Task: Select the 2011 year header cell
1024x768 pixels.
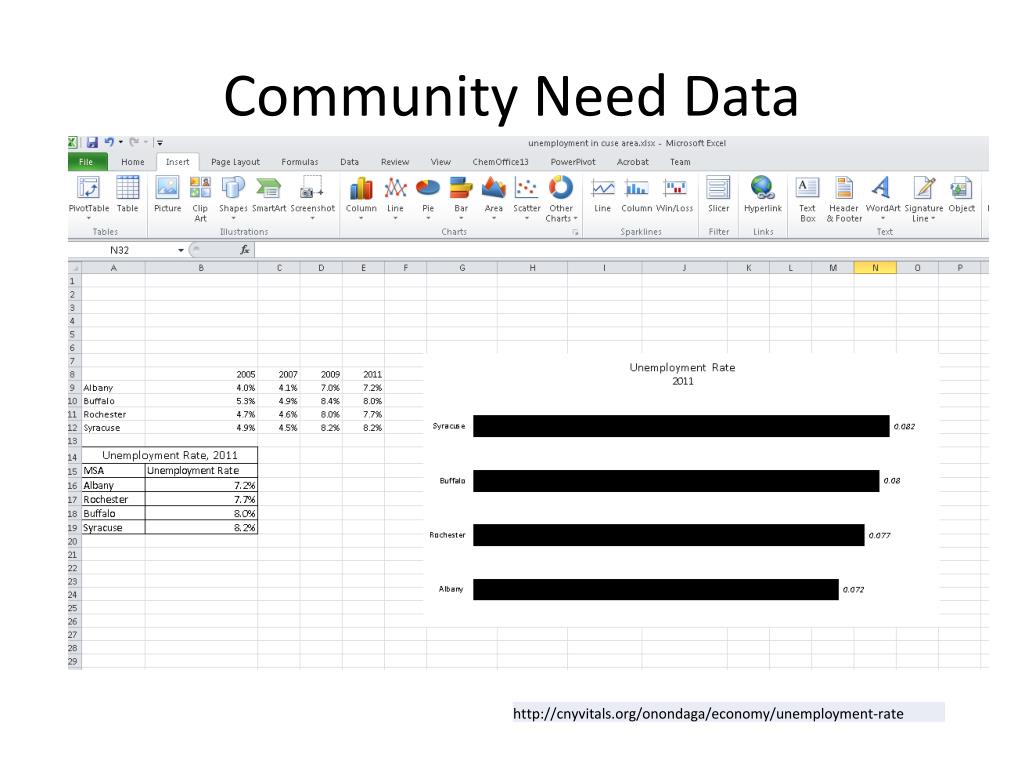Action: click(x=364, y=374)
